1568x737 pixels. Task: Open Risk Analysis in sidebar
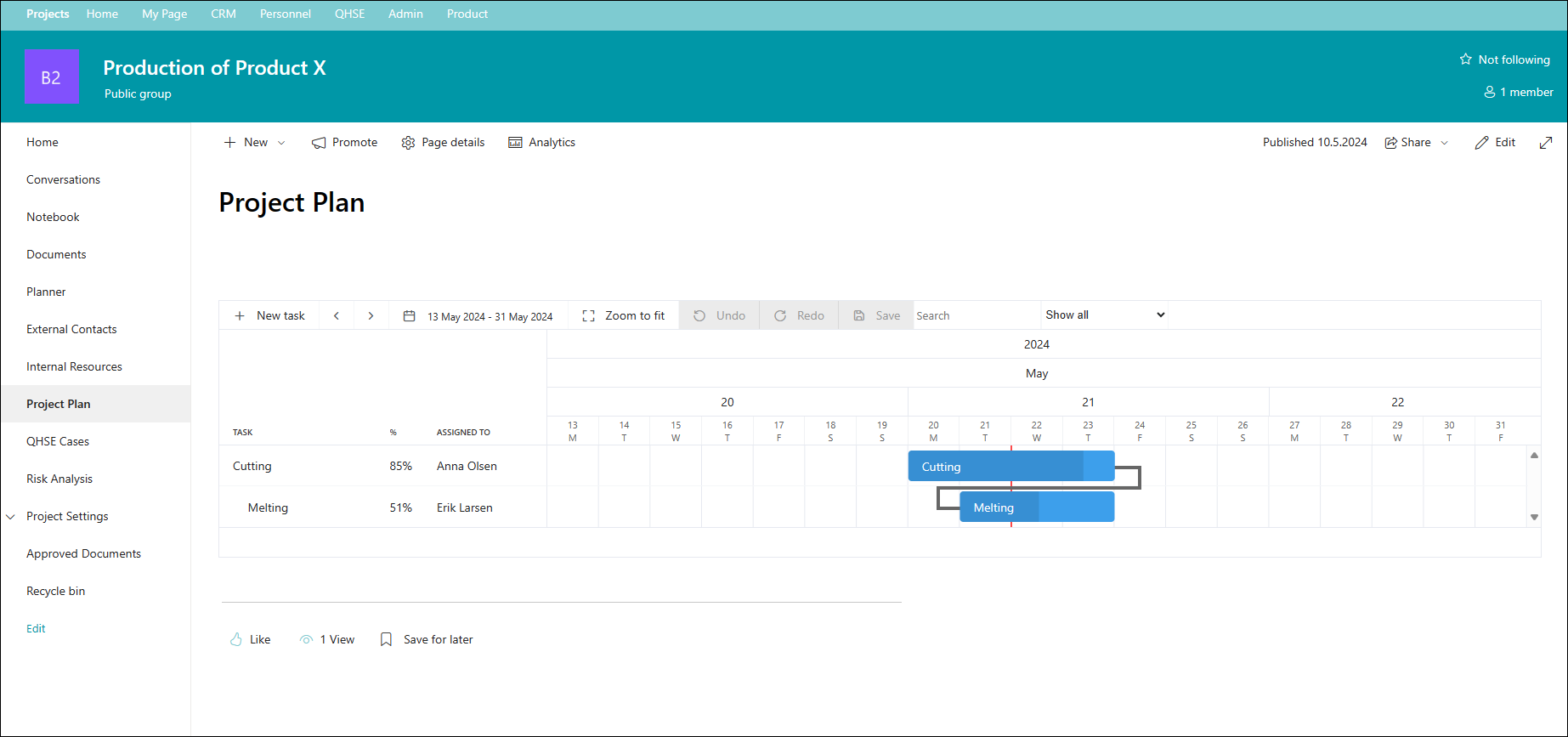point(59,479)
